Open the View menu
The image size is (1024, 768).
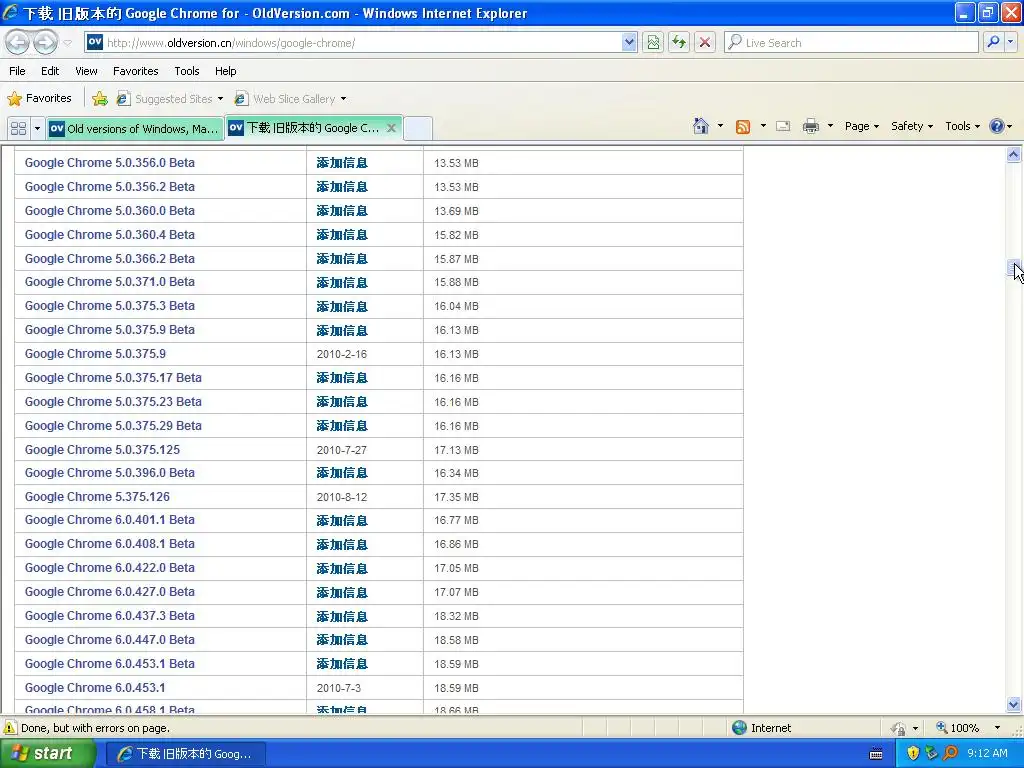click(x=86, y=71)
